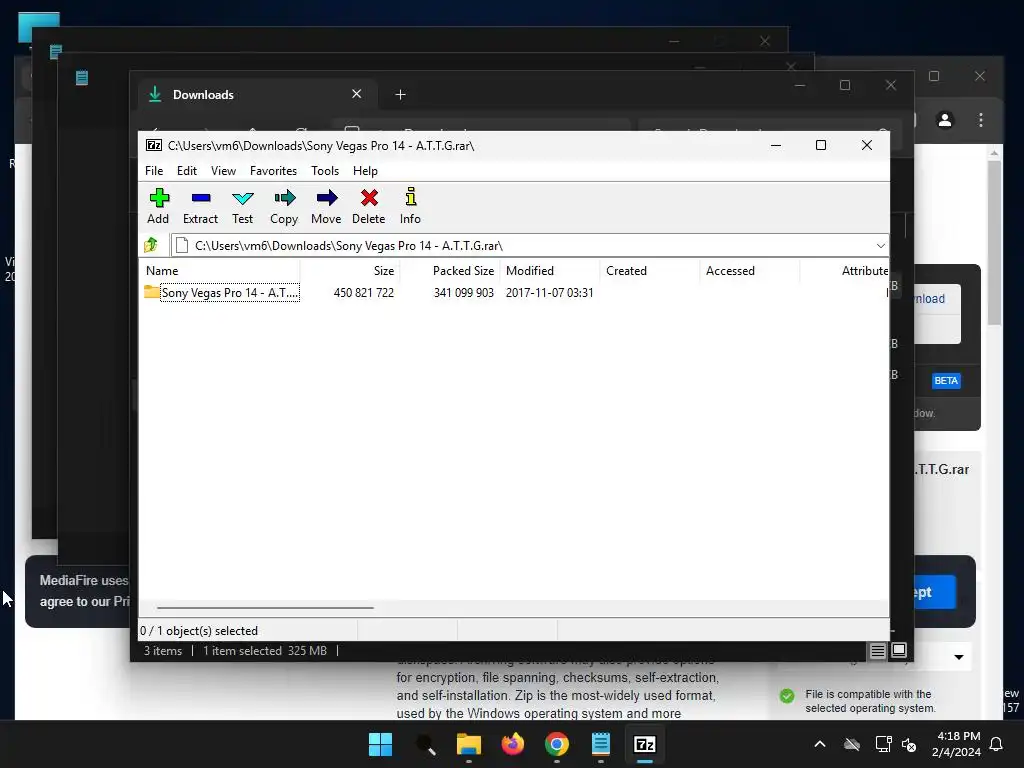Select the Copy toolbar icon

point(284,206)
